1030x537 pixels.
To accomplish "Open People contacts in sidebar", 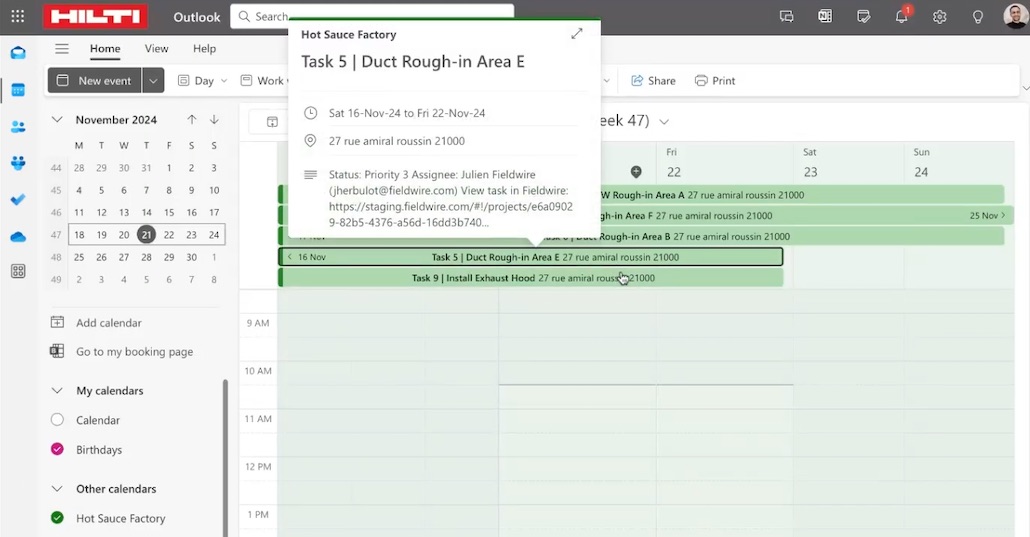I will click(18, 127).
